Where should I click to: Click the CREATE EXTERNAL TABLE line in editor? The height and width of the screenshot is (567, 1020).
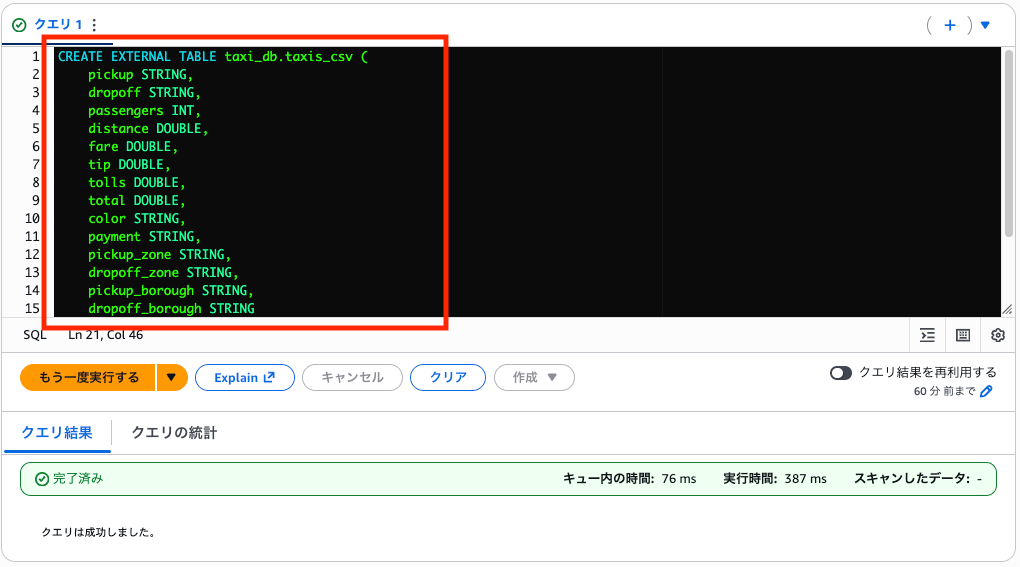tap(213, 57)
